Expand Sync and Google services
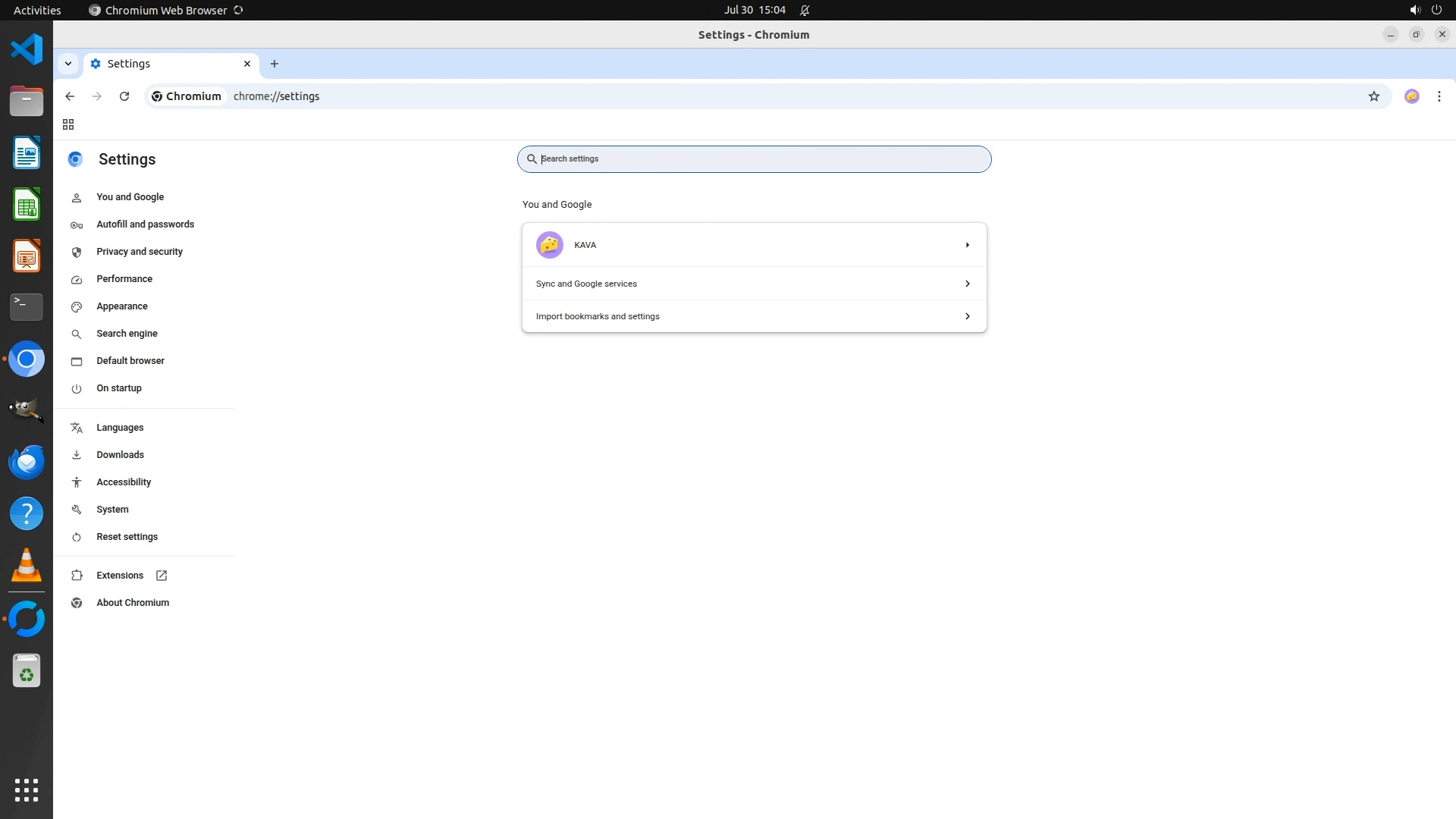This screenshot has height=819, width=1456. point(967,284)
